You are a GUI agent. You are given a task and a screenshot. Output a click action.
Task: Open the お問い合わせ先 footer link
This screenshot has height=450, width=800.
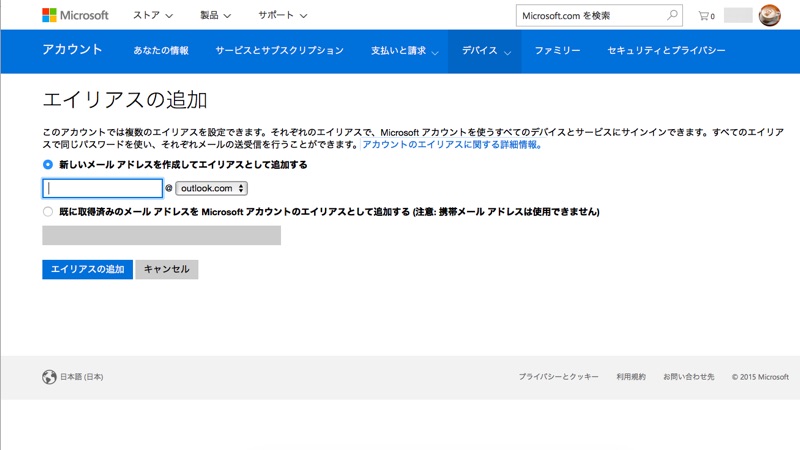tap(688, 377)
